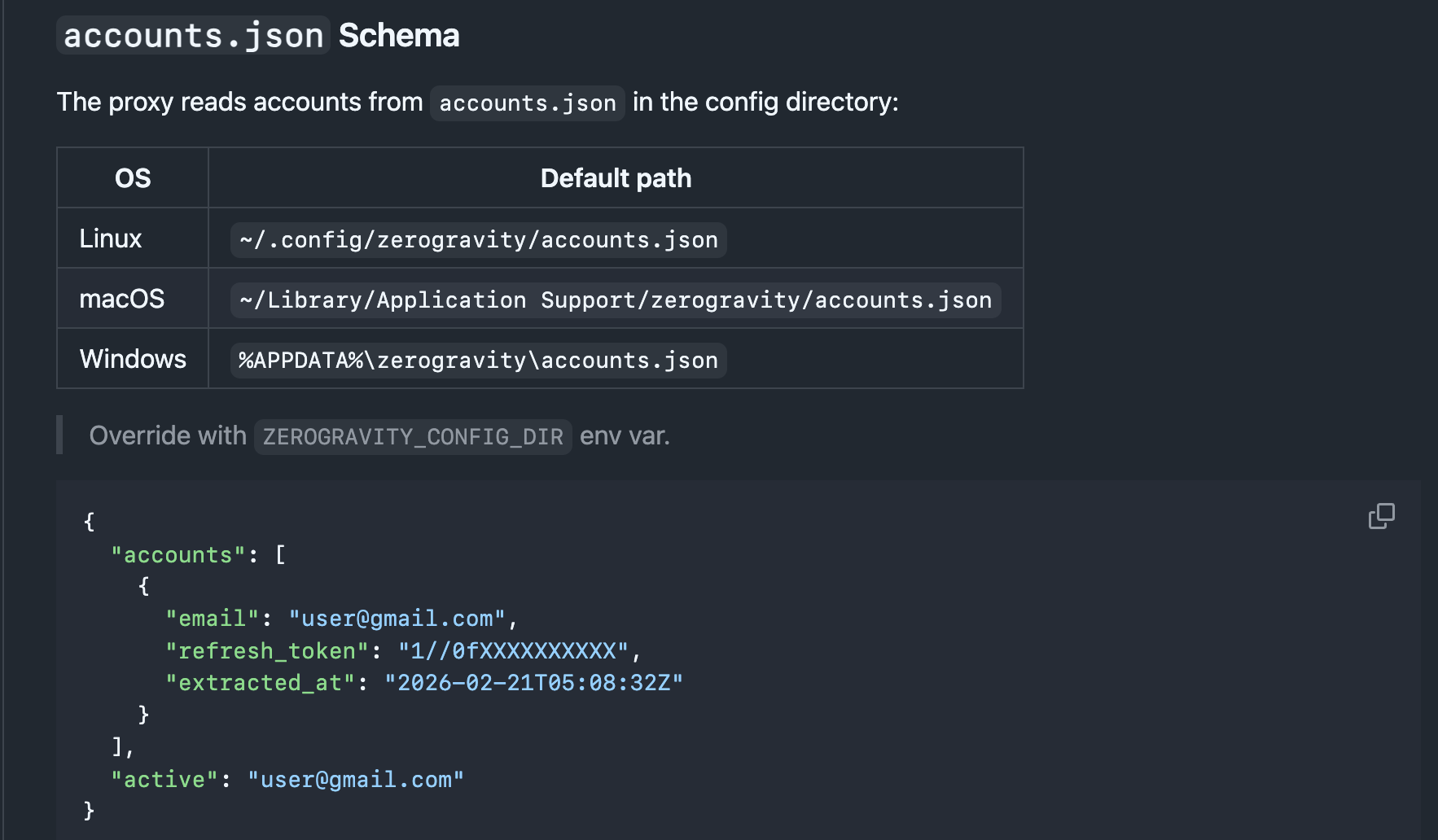1438x840 pixels.
Task: Click inline accounts.json code in intro sentence
Action: [x=528, y=103]
